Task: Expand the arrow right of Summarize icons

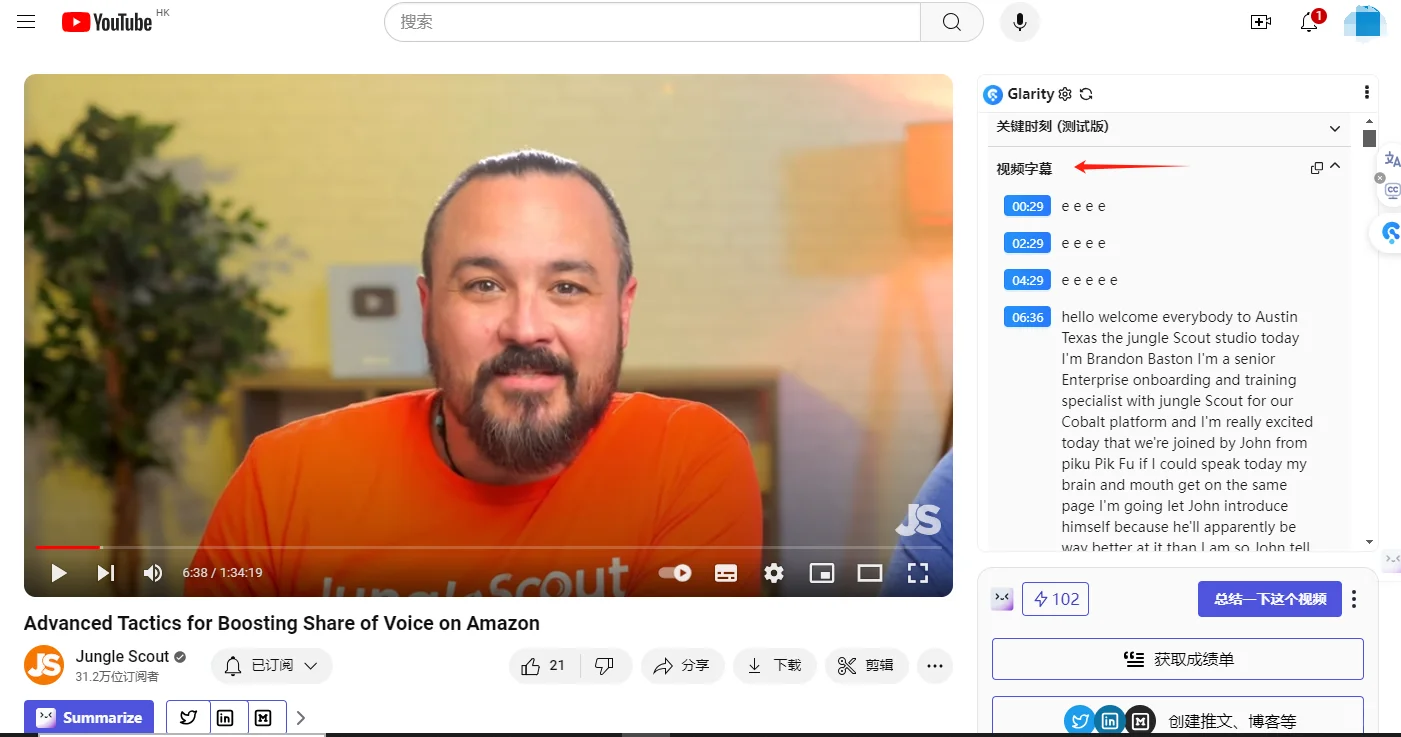Action: (x=301, y=718)
